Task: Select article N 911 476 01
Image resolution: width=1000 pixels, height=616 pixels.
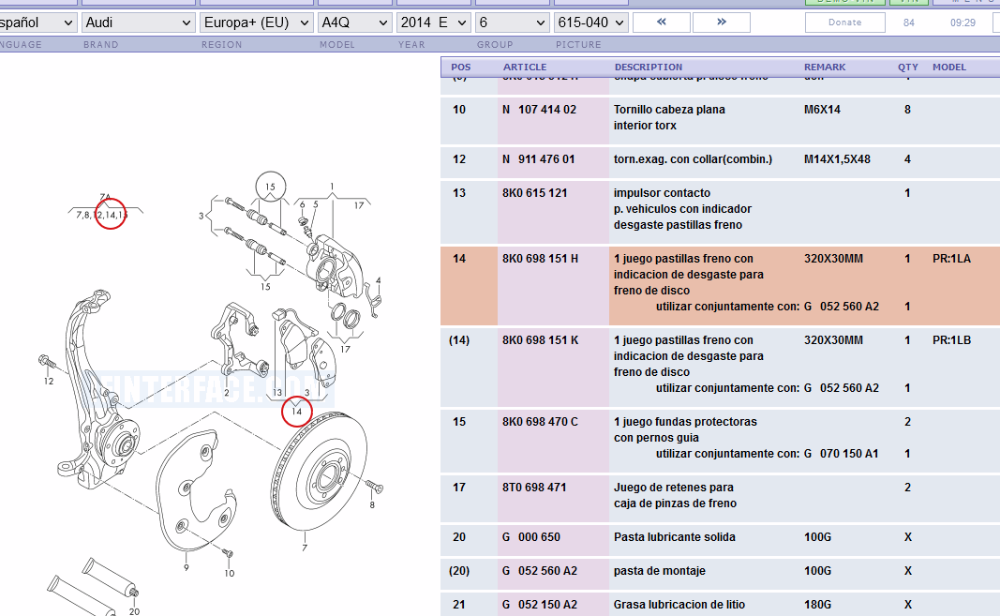Action: coord(538,159)
